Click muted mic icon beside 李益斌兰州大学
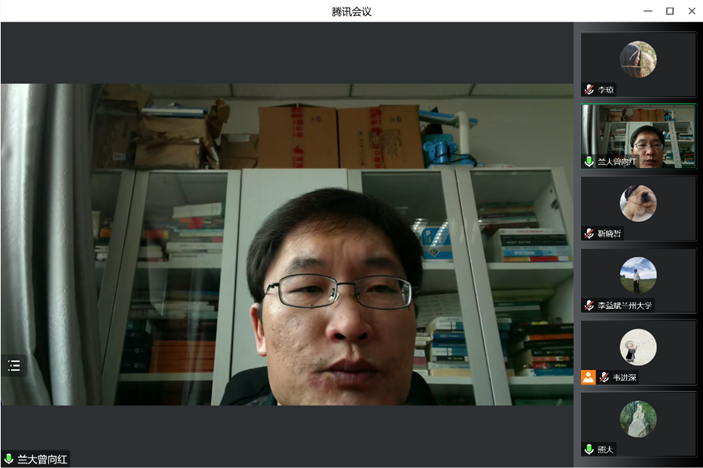Viewport: 703px width, 468px height. pyautogui.click(x=590, y=305)
